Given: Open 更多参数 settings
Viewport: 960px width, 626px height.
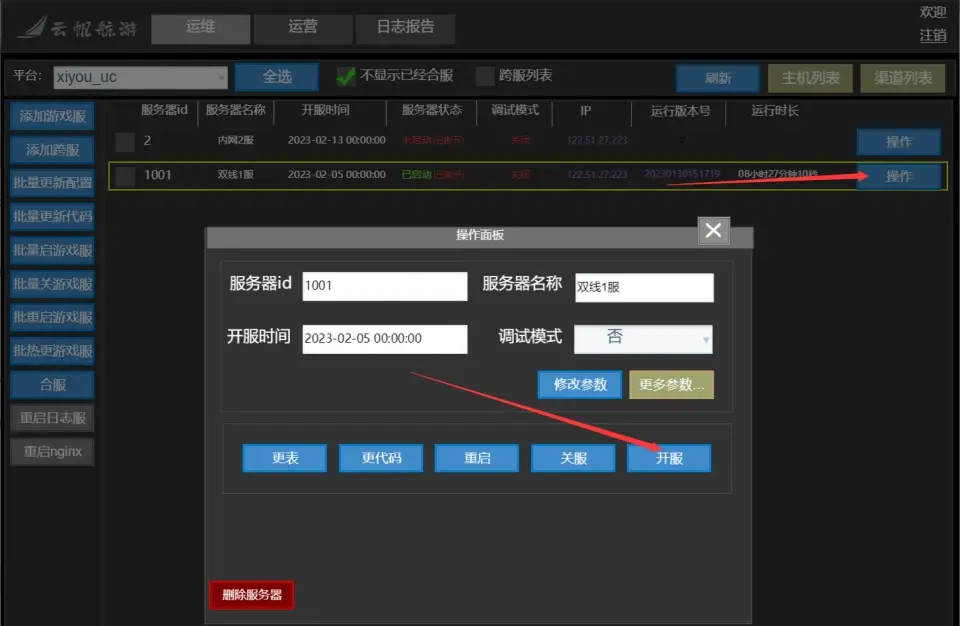Looking at the screenshot, I should tap(671, 385).
